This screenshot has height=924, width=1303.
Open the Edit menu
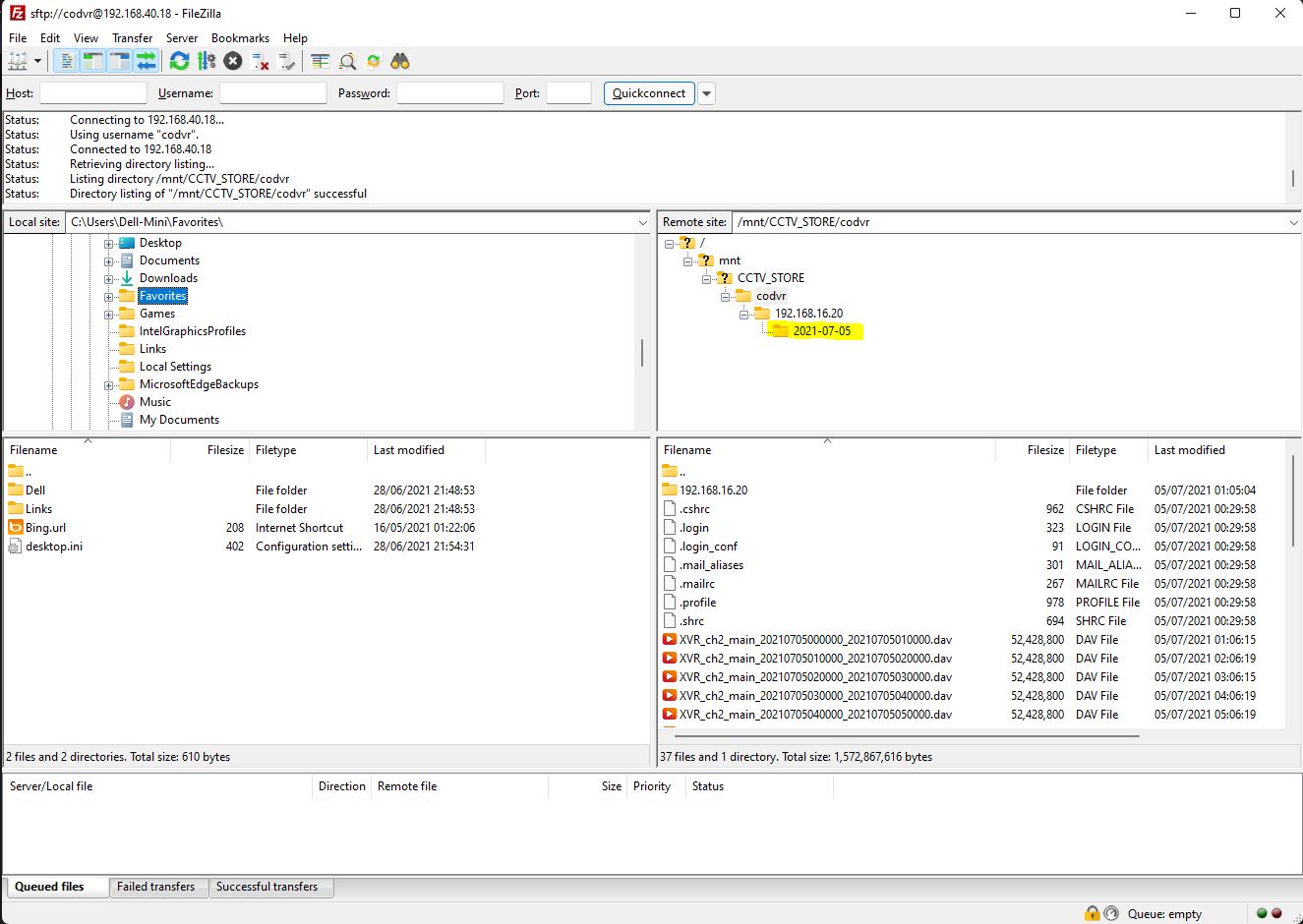[x=50, y=37]
